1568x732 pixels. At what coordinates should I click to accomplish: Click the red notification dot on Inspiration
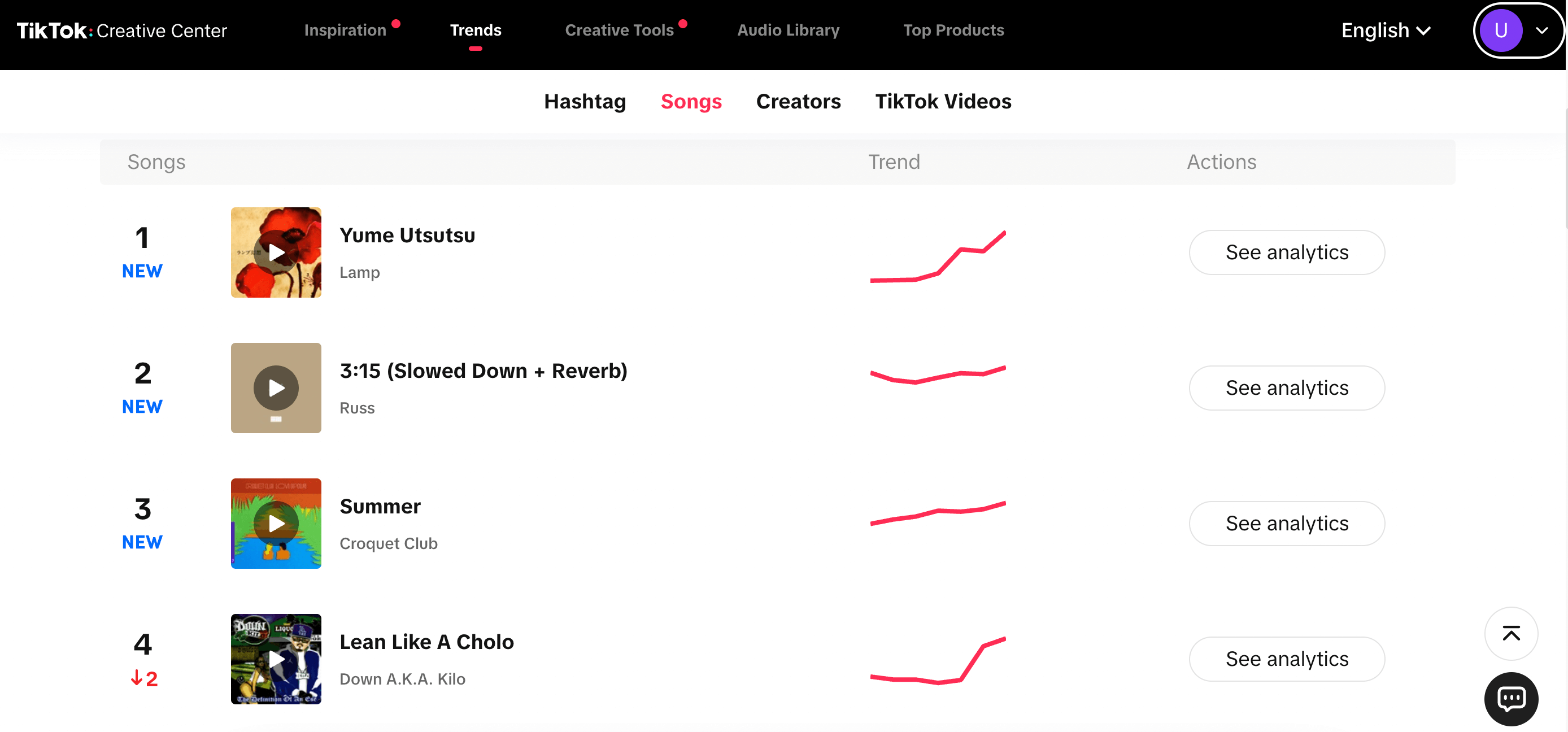click(x=395, y=20)
